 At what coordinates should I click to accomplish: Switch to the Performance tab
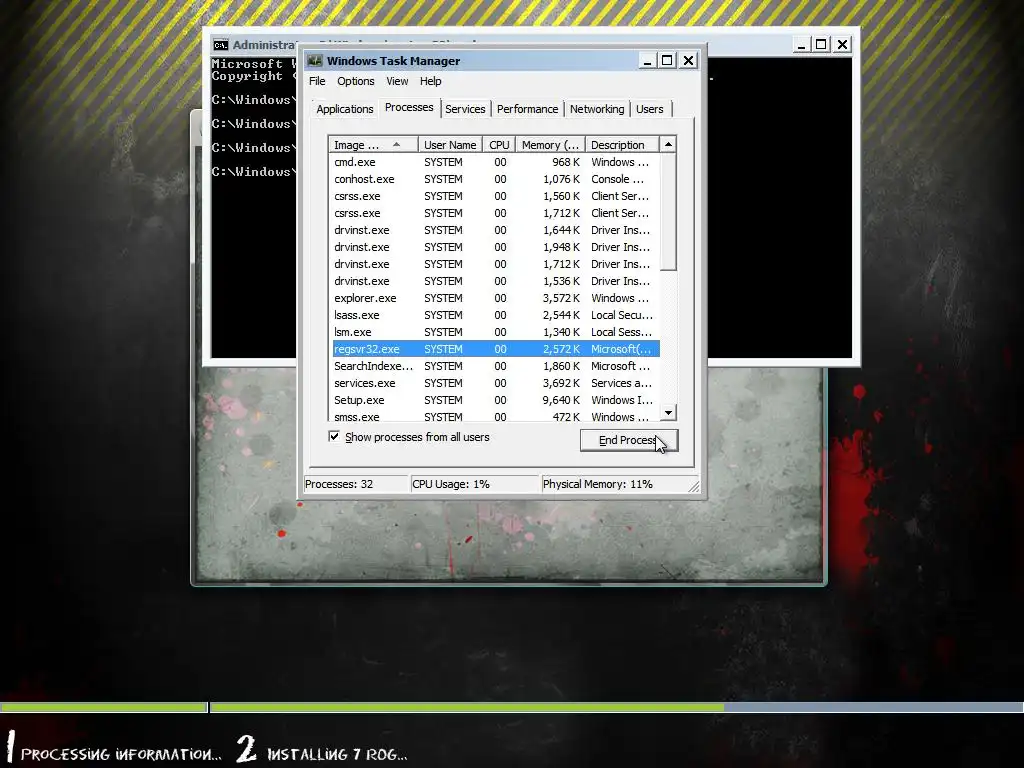pos(527,109)
